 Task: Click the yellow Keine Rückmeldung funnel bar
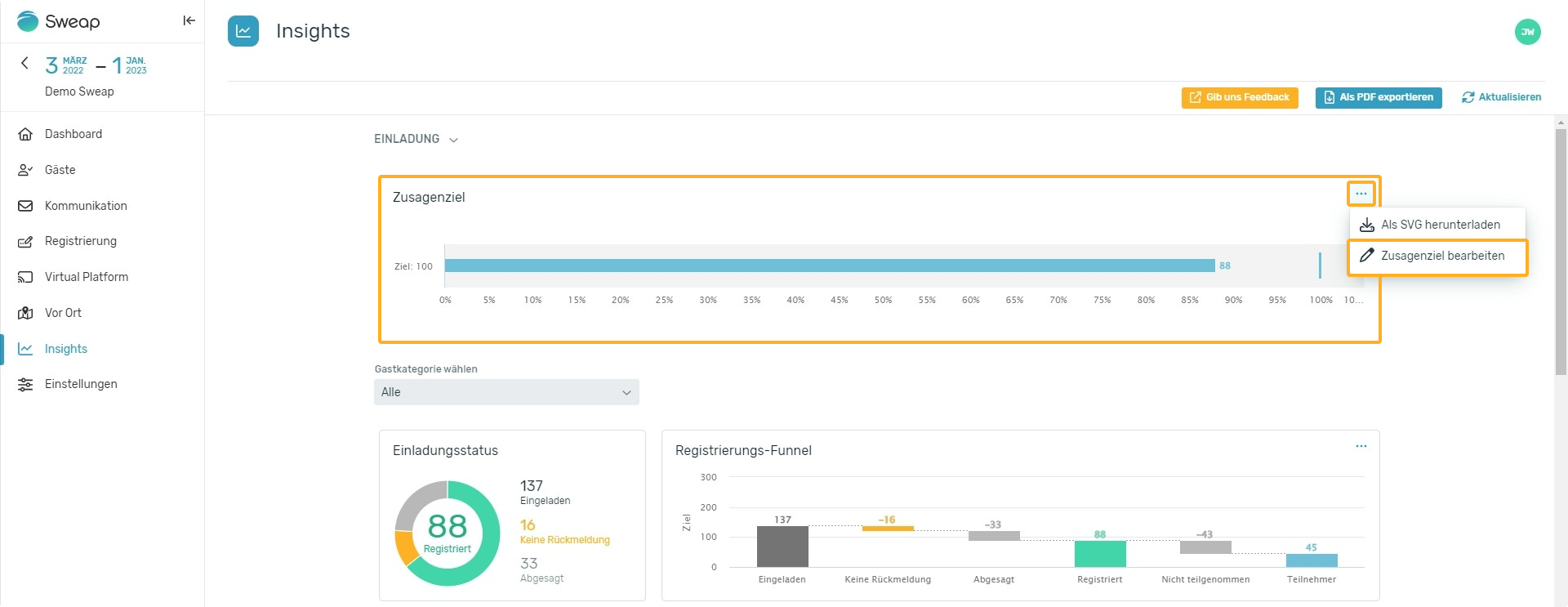[x=888, y=529]
